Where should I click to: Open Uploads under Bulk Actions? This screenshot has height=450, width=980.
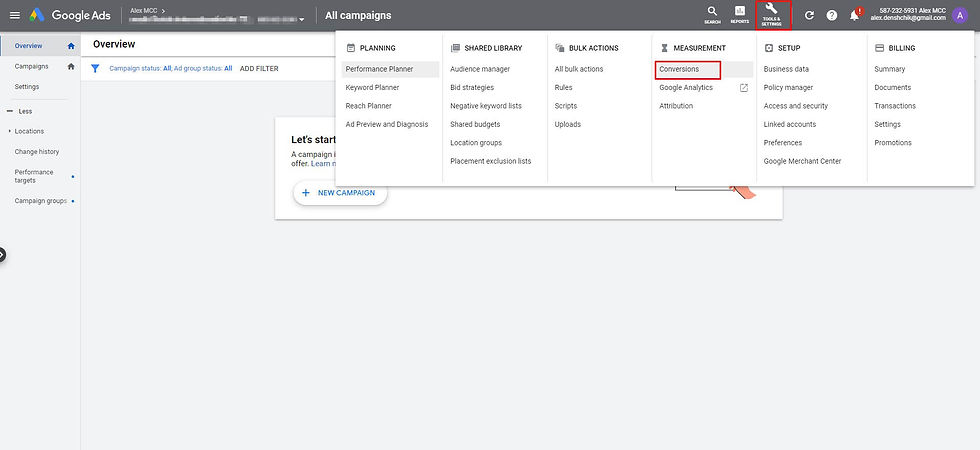[568, 124]
